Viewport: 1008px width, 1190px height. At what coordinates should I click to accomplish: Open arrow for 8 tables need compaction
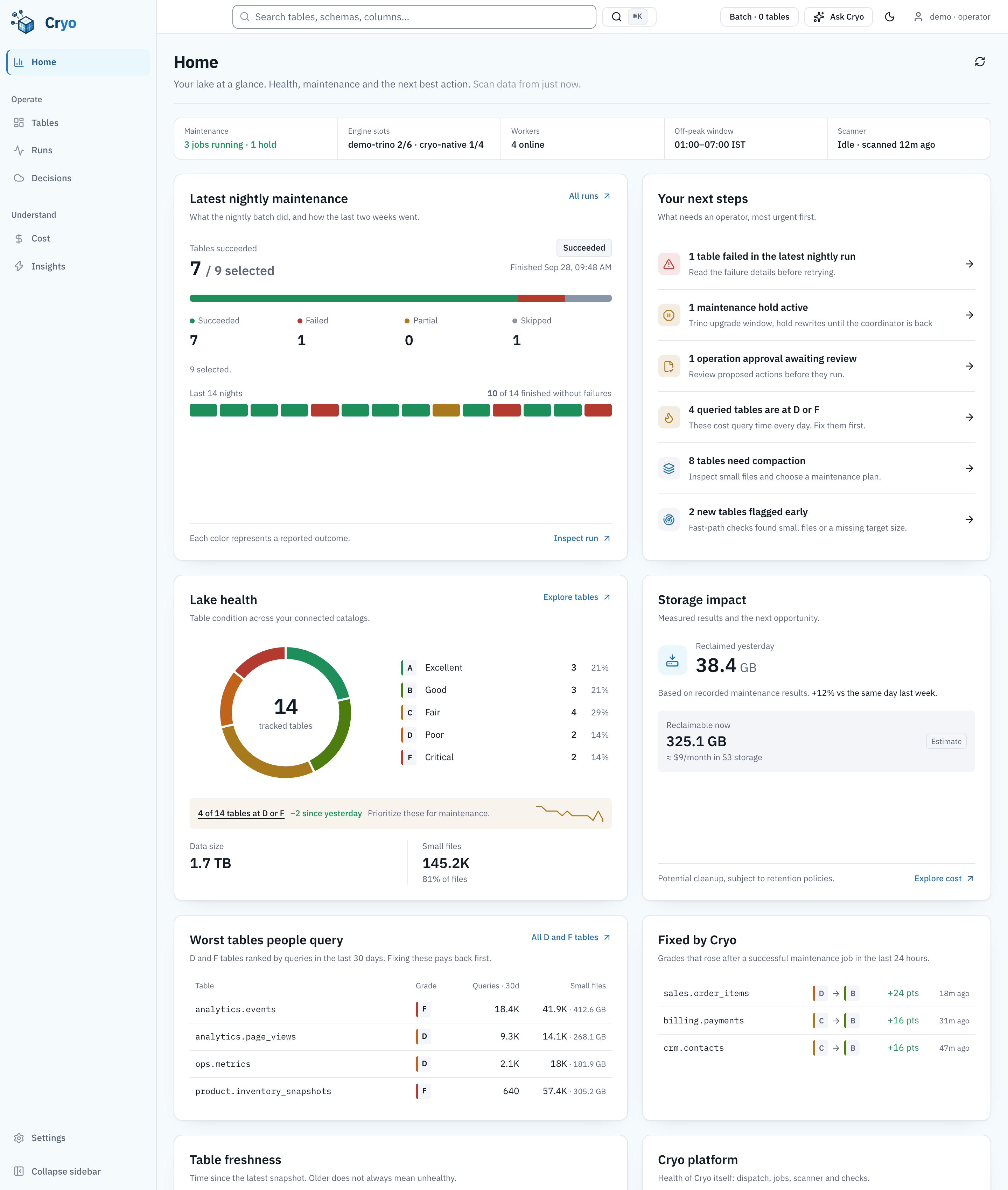pos(969,468)
